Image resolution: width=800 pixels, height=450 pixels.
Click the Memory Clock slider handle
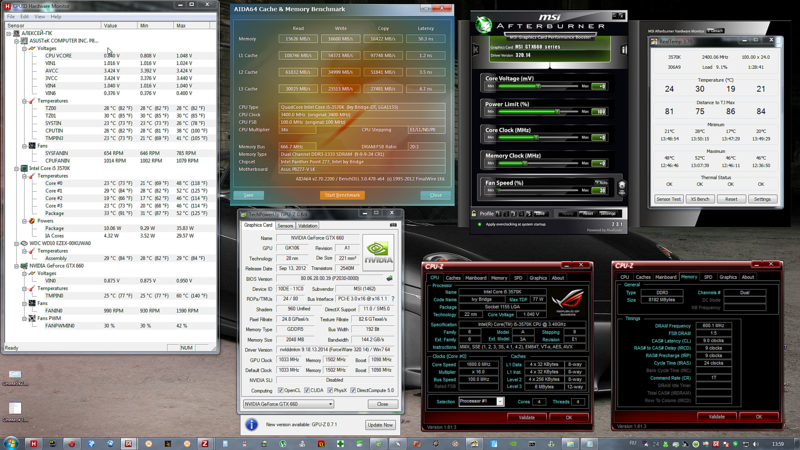tap(524, 163)
